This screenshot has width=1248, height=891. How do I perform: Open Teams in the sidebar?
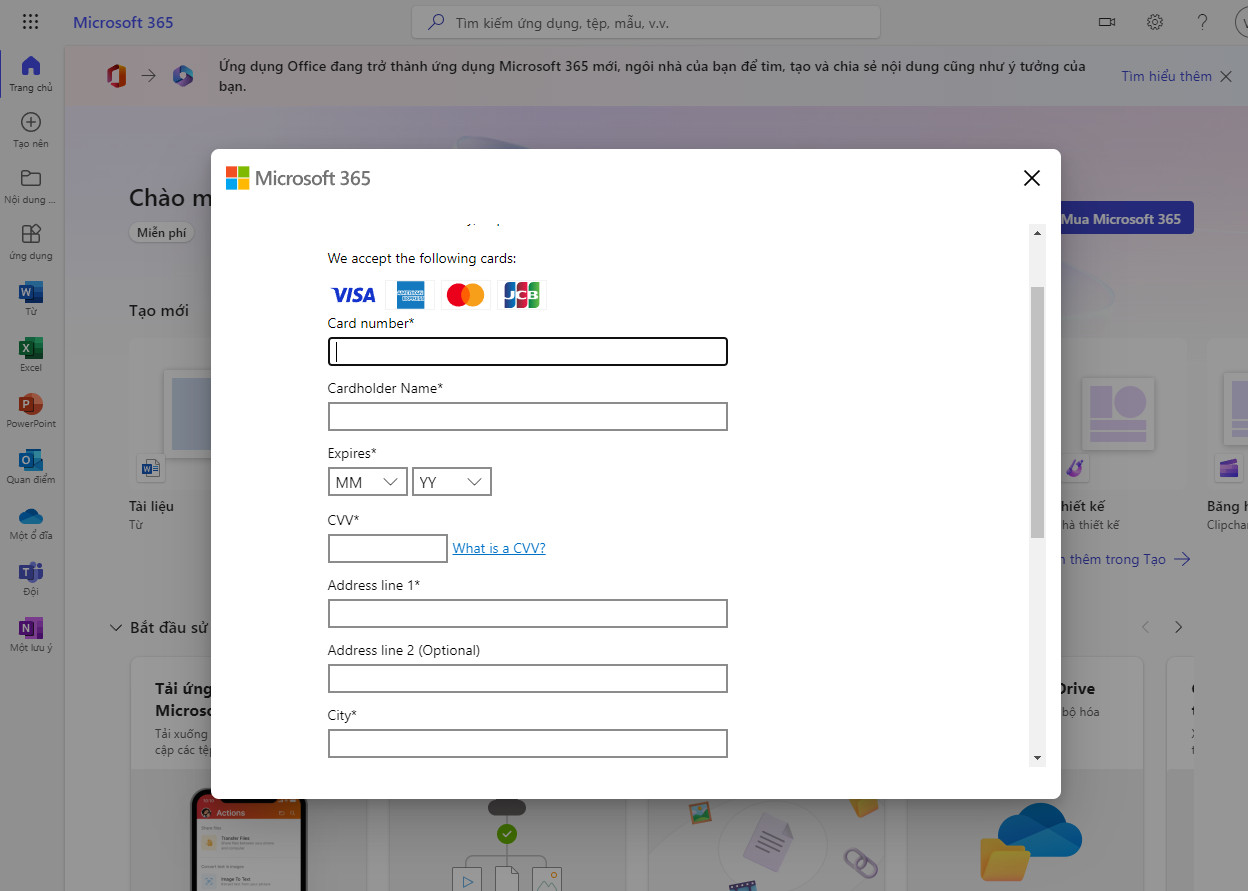coord(31,572)
